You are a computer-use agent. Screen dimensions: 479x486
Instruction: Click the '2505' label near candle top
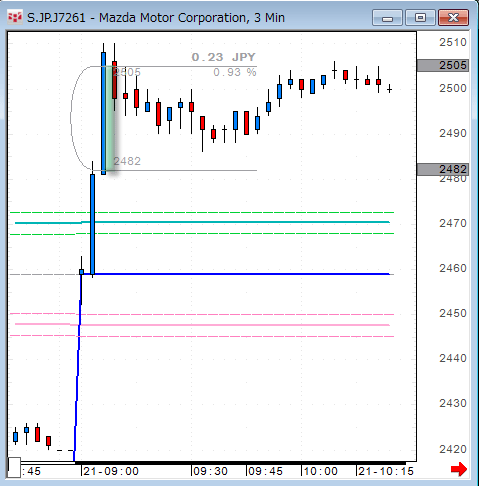pos(127,72)
